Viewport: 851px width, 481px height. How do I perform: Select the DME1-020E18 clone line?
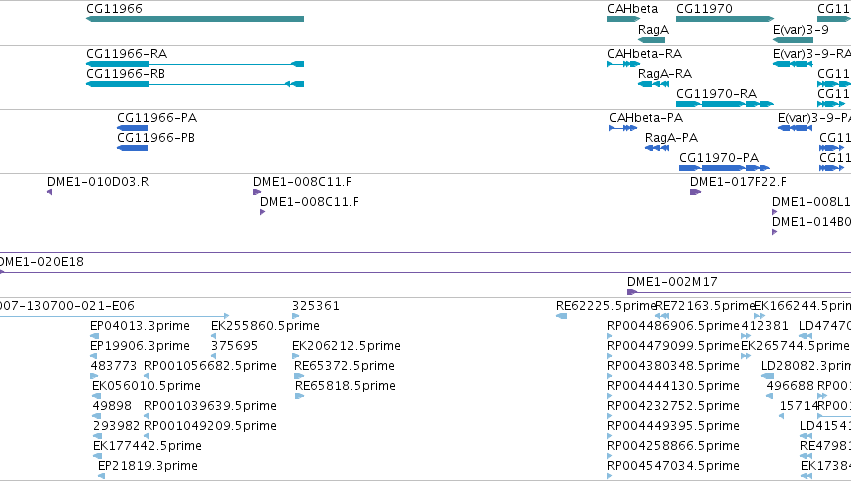pos(426,272)
